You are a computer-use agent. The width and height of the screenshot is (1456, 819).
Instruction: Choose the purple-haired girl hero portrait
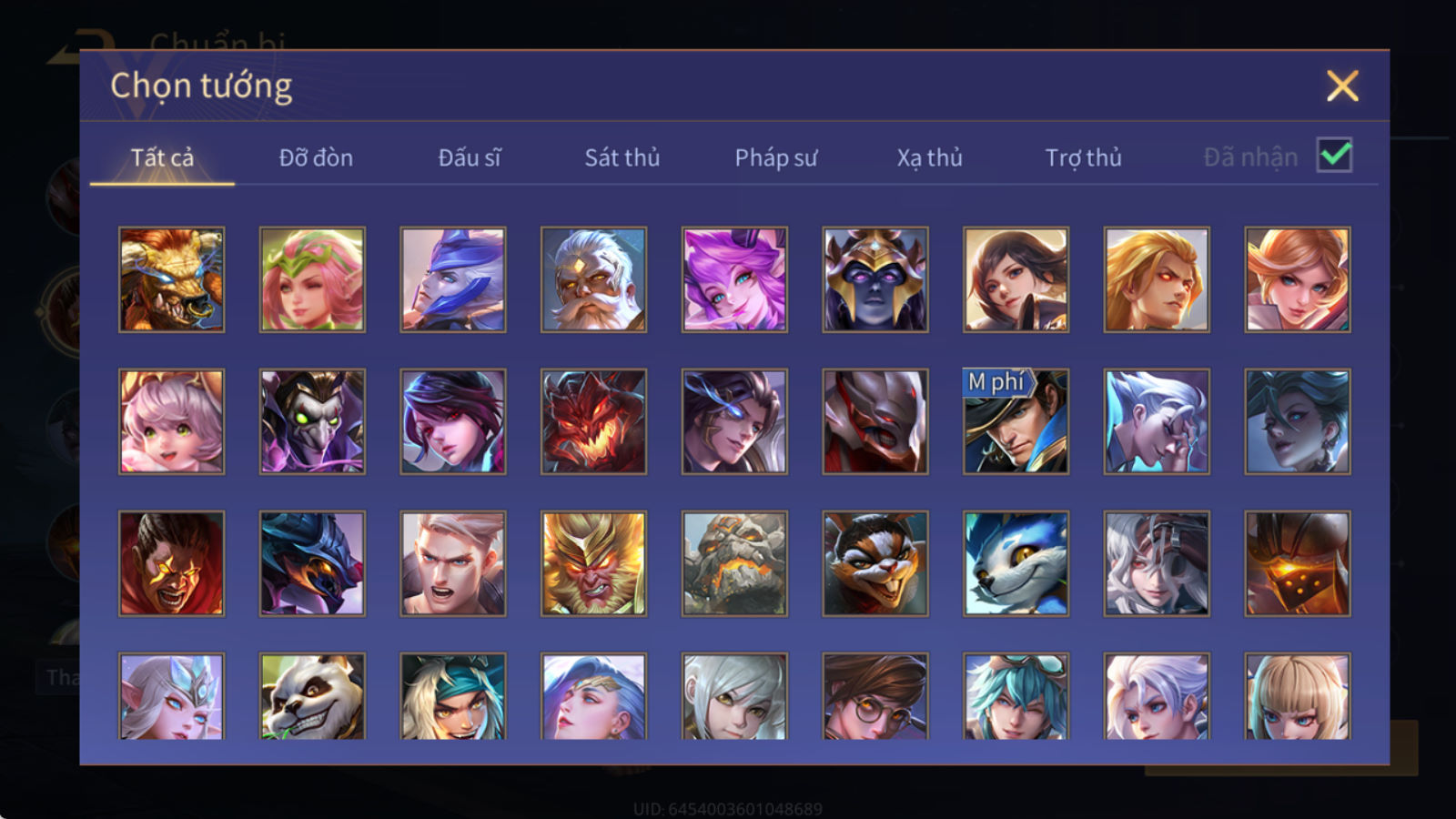[734, 279]
